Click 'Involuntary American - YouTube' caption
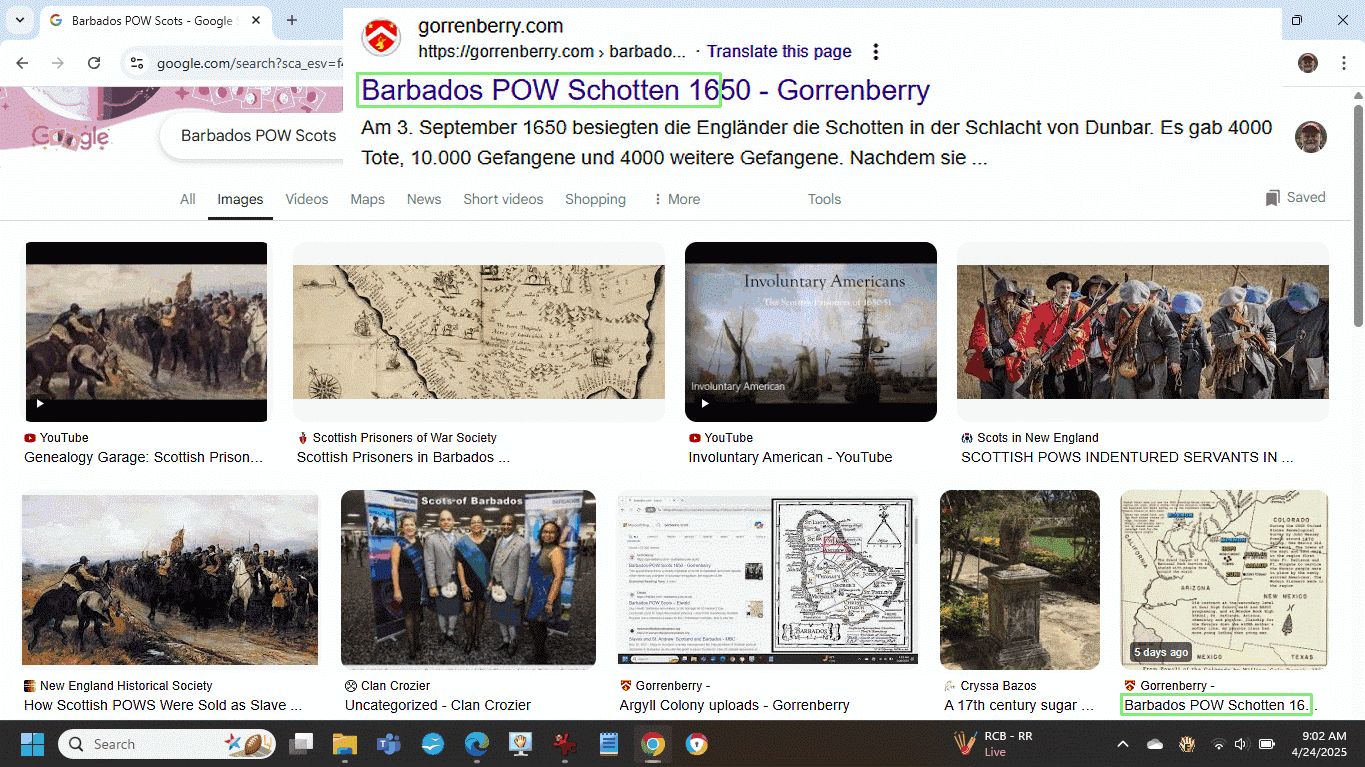The width and height of the screenshot is (1365, 767). point(790,457)
